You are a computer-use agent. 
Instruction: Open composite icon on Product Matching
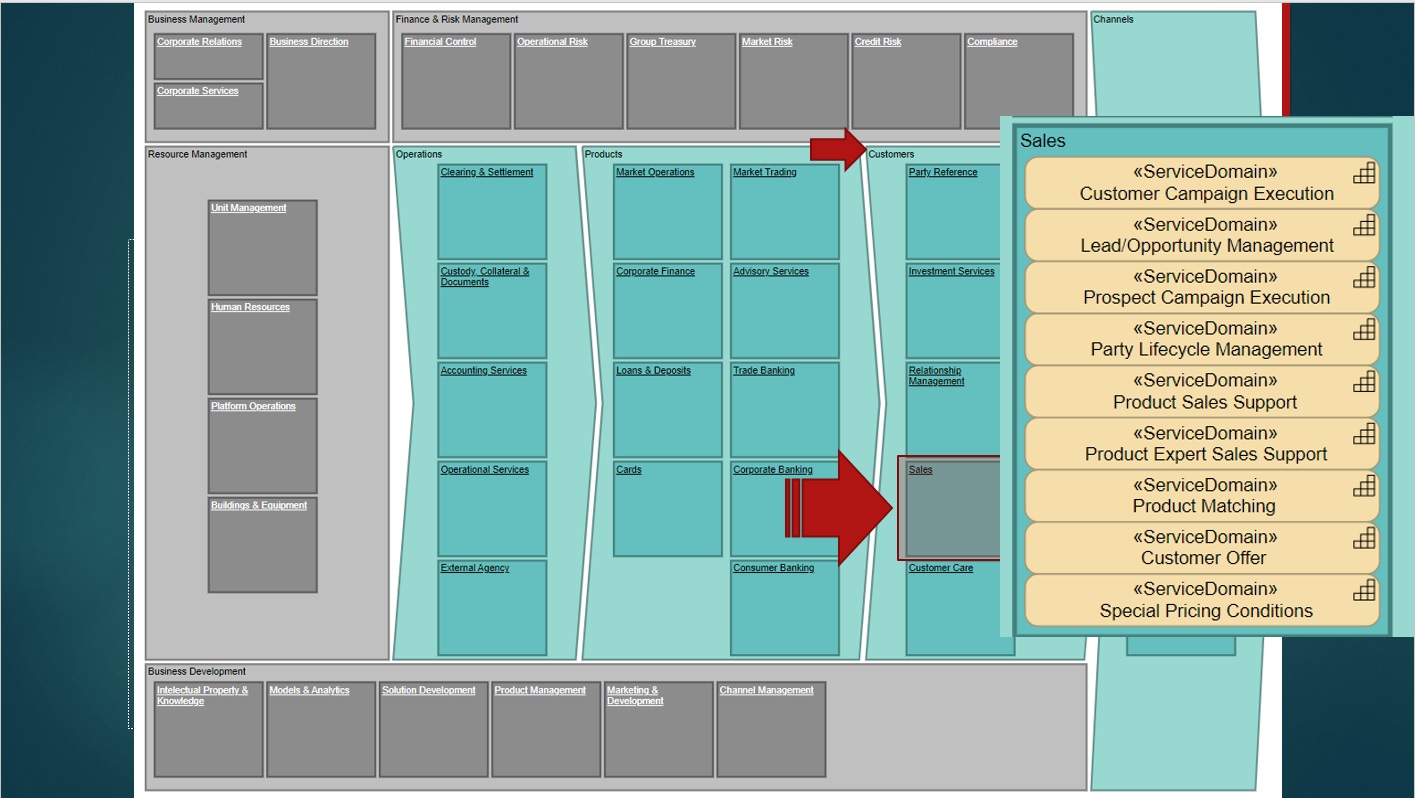point(1364,486)
